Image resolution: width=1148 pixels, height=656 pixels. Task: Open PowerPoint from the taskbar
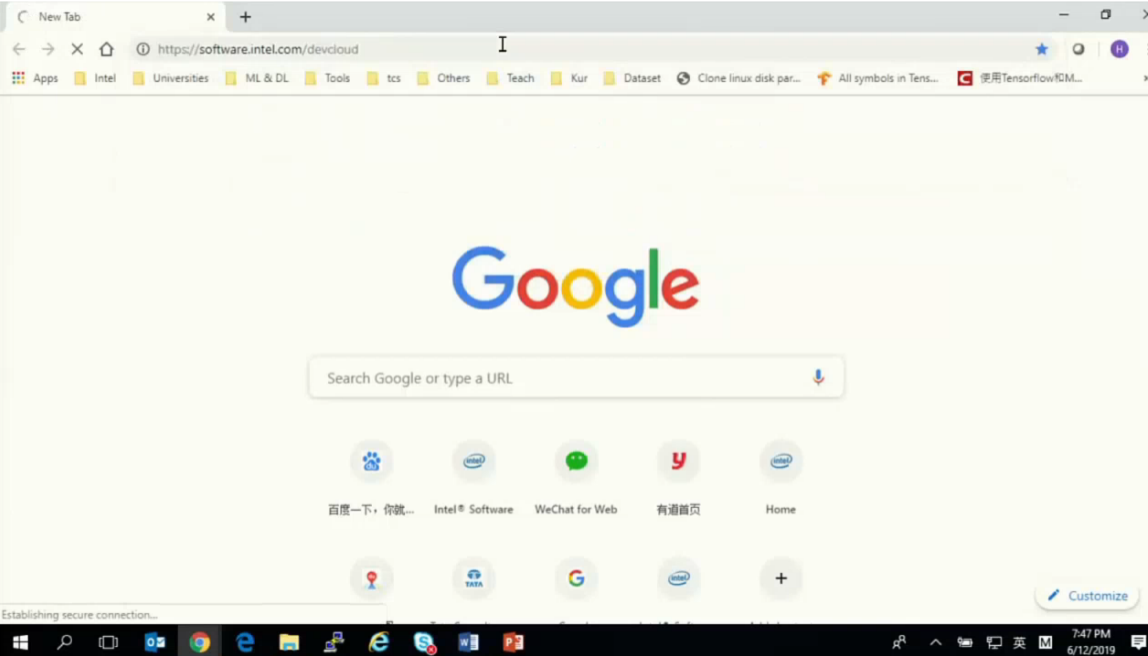tap(513, 643)
